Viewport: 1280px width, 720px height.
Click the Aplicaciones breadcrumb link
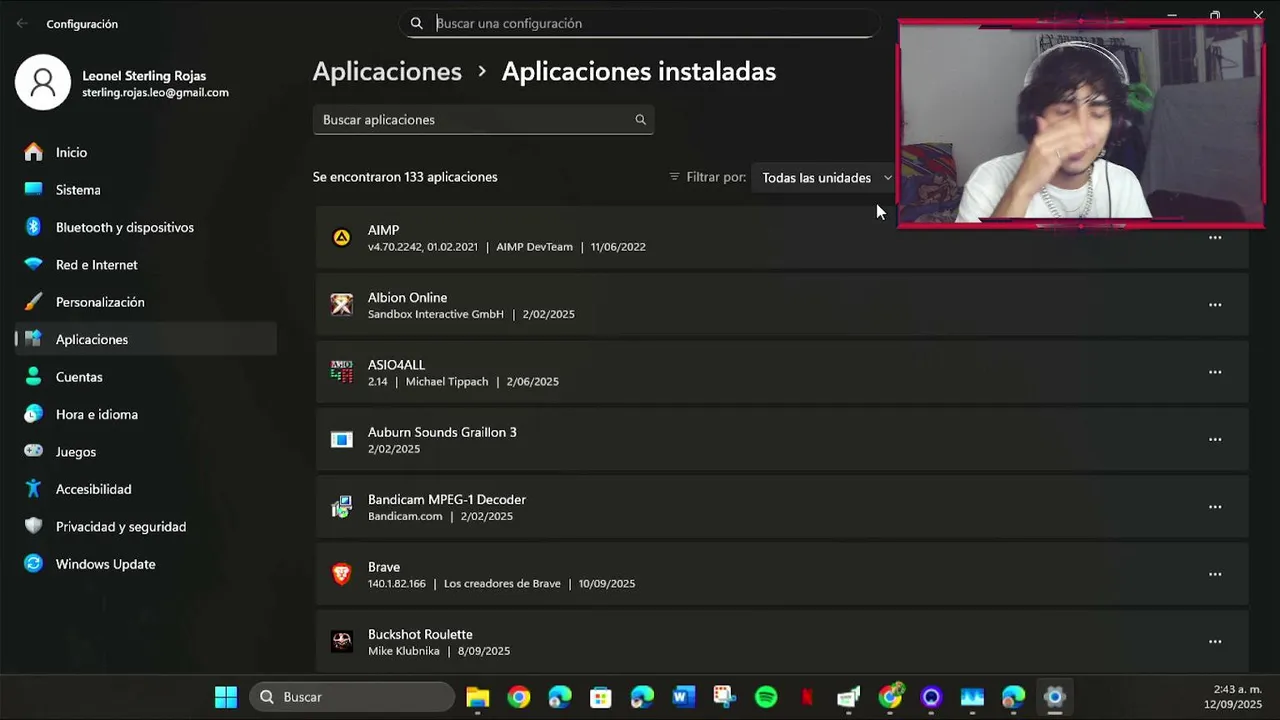387,72
